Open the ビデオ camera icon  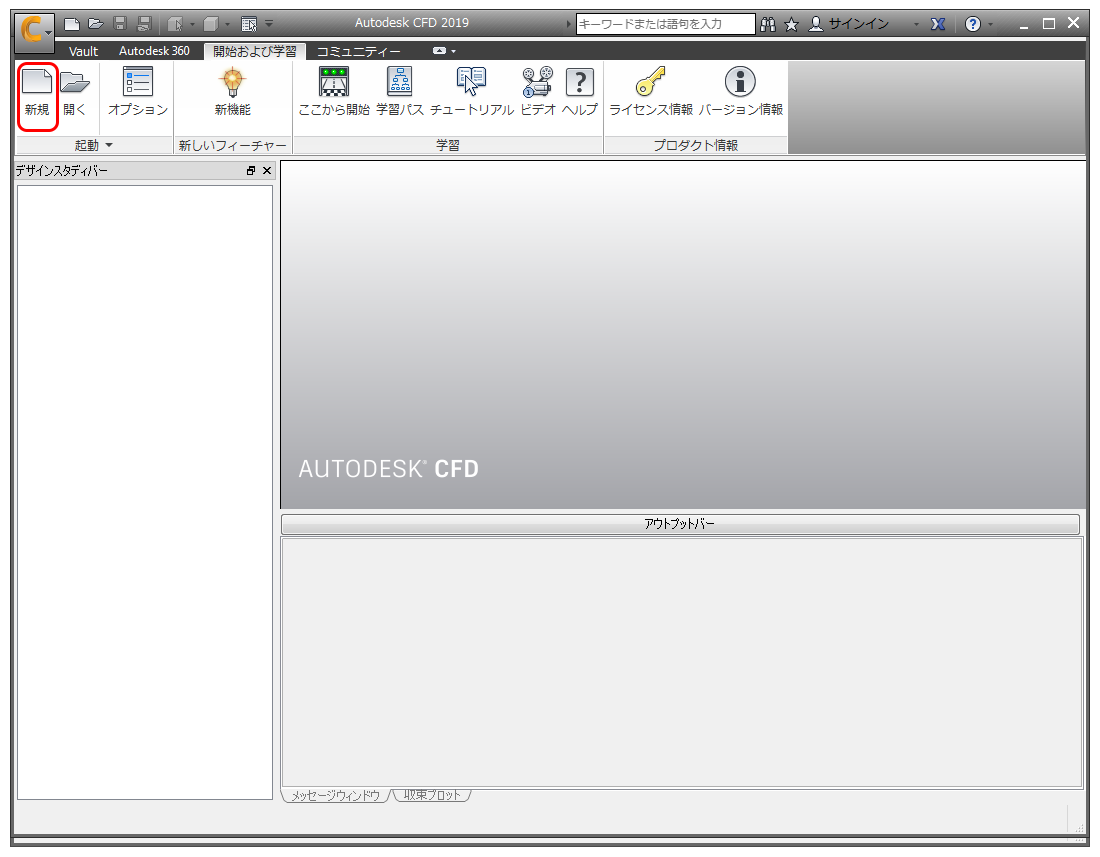coord(538,91)
